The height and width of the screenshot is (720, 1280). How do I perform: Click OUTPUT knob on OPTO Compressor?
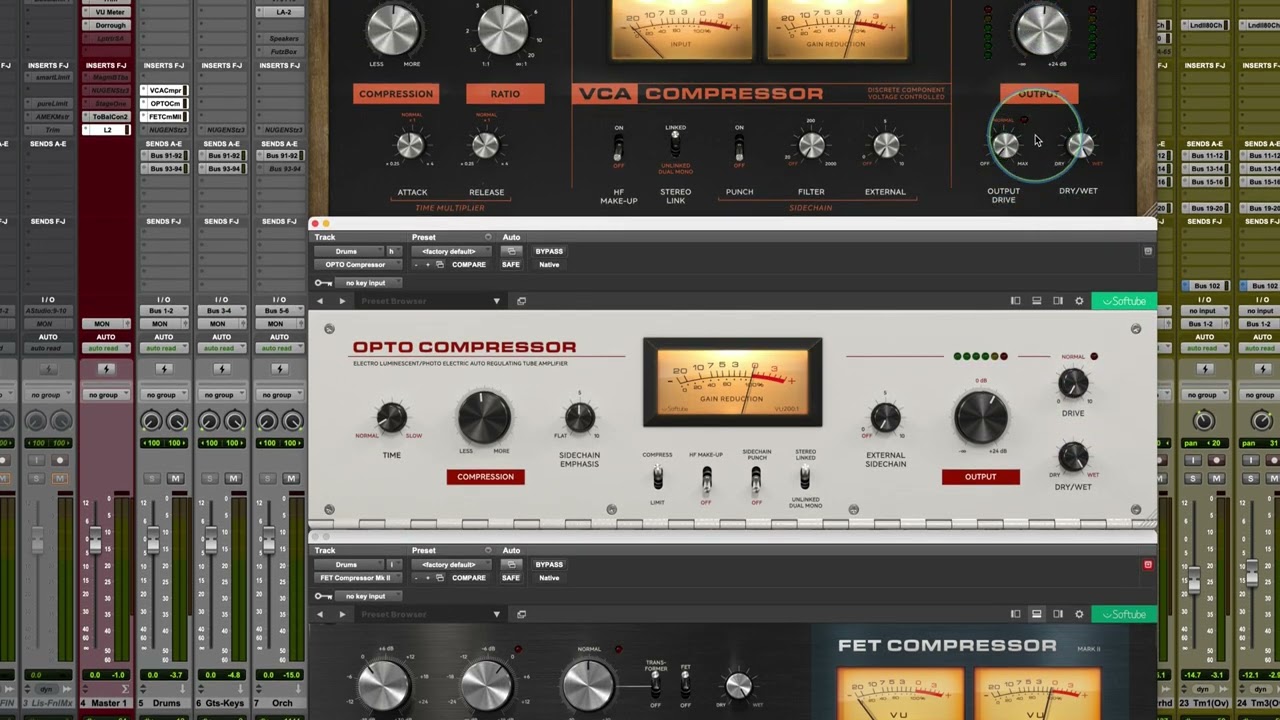(x=981, y=417)
